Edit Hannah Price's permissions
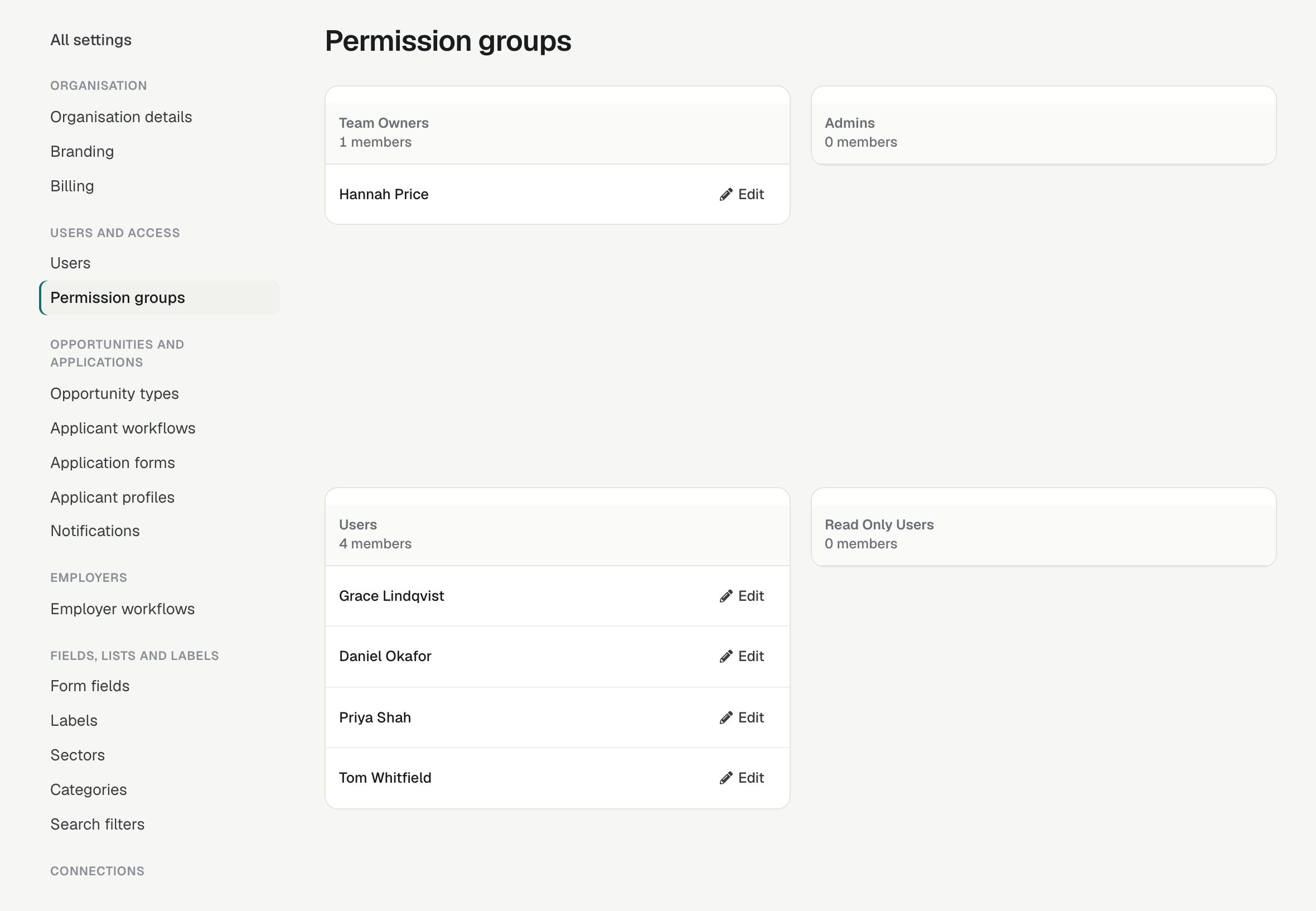This screenshot has width=1316, height=911. coord(742,195)
